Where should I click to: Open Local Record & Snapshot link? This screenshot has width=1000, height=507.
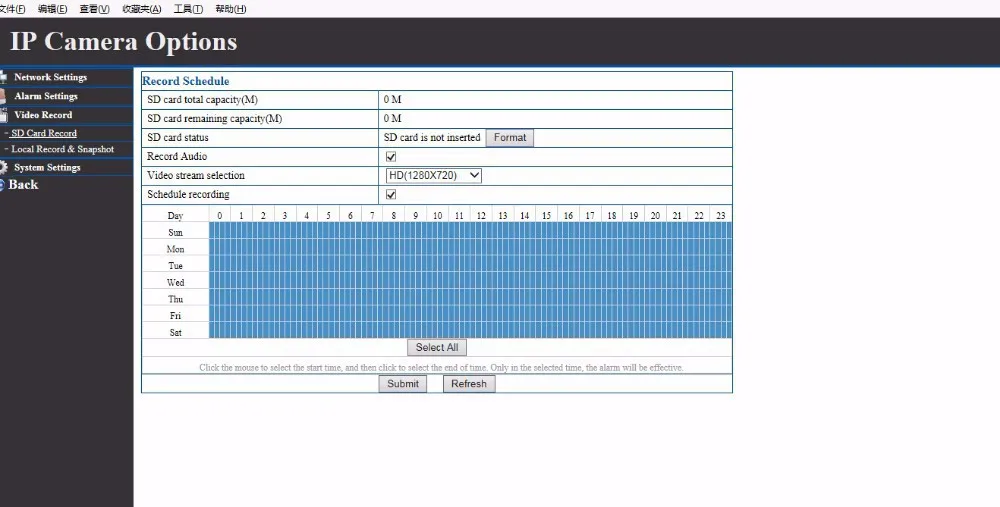tap(62, 149)
